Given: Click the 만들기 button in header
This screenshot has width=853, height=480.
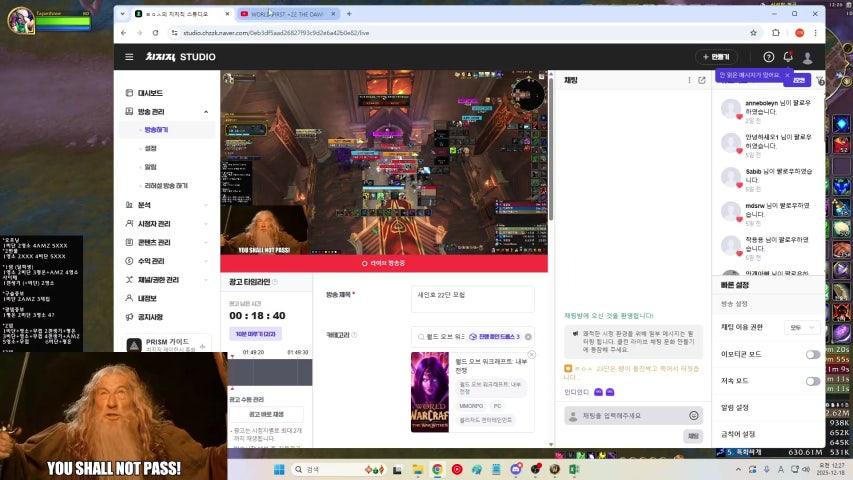Looking at the screenshot, I should [717, 57].
